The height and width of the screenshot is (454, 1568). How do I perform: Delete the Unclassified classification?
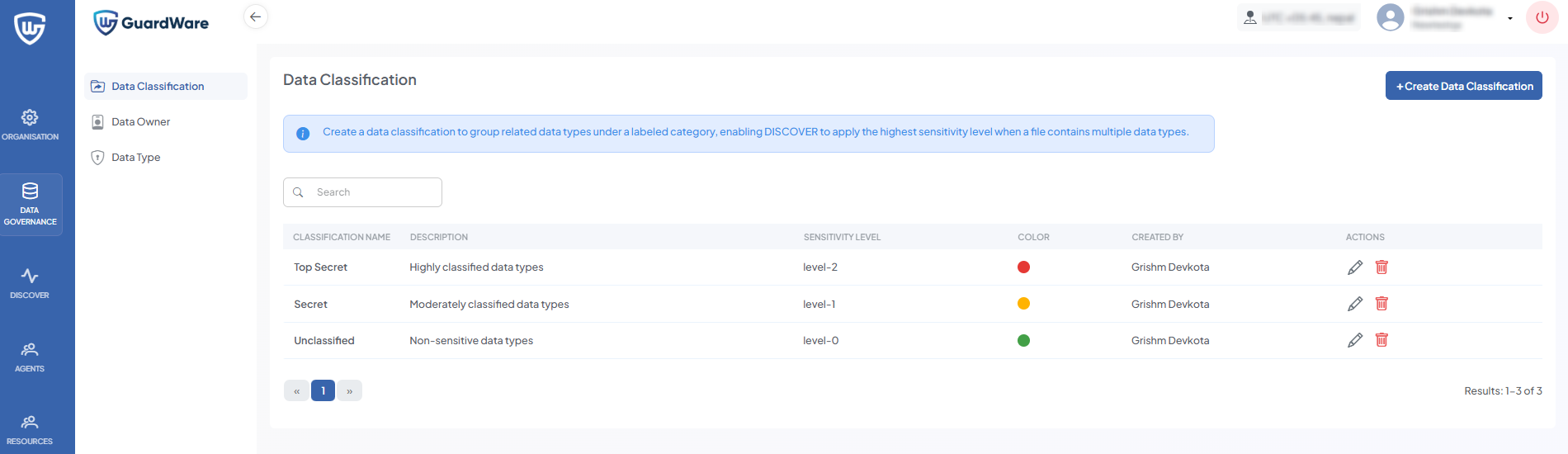(x=1381, y=340)
